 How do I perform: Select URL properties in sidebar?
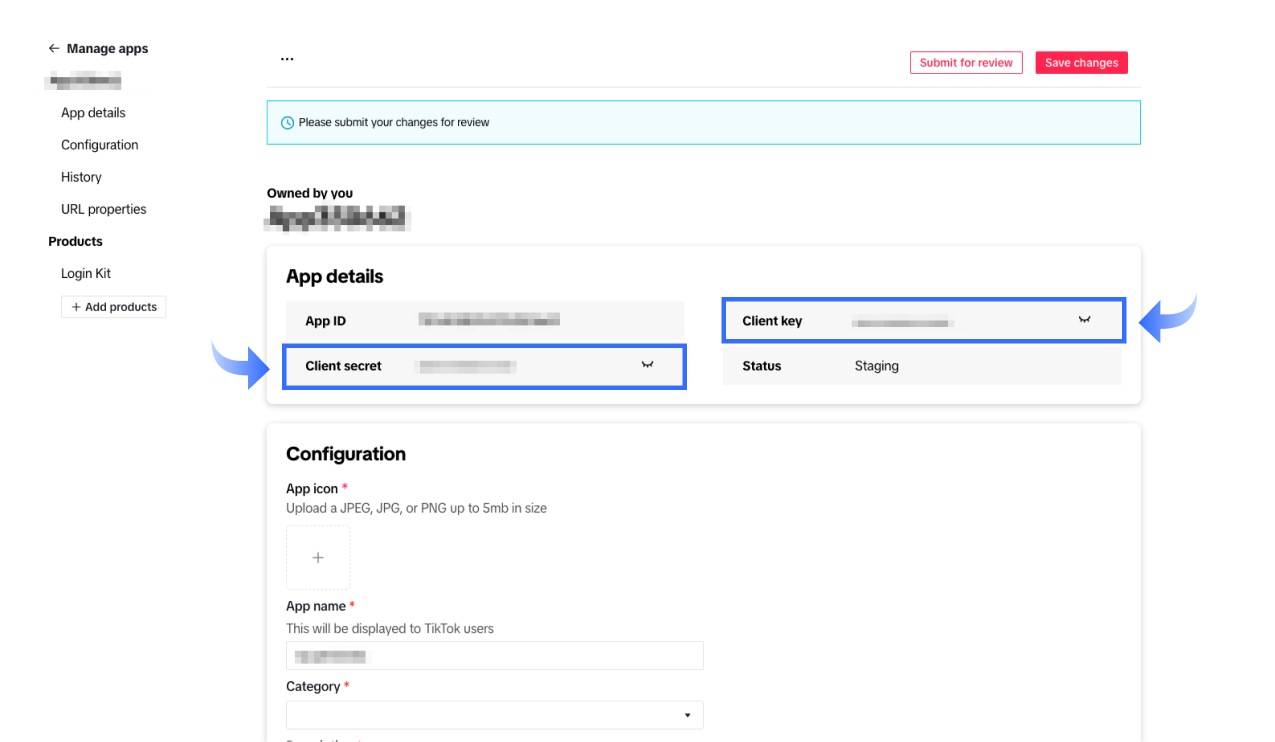pyautogui.click(x=103, y=209)
